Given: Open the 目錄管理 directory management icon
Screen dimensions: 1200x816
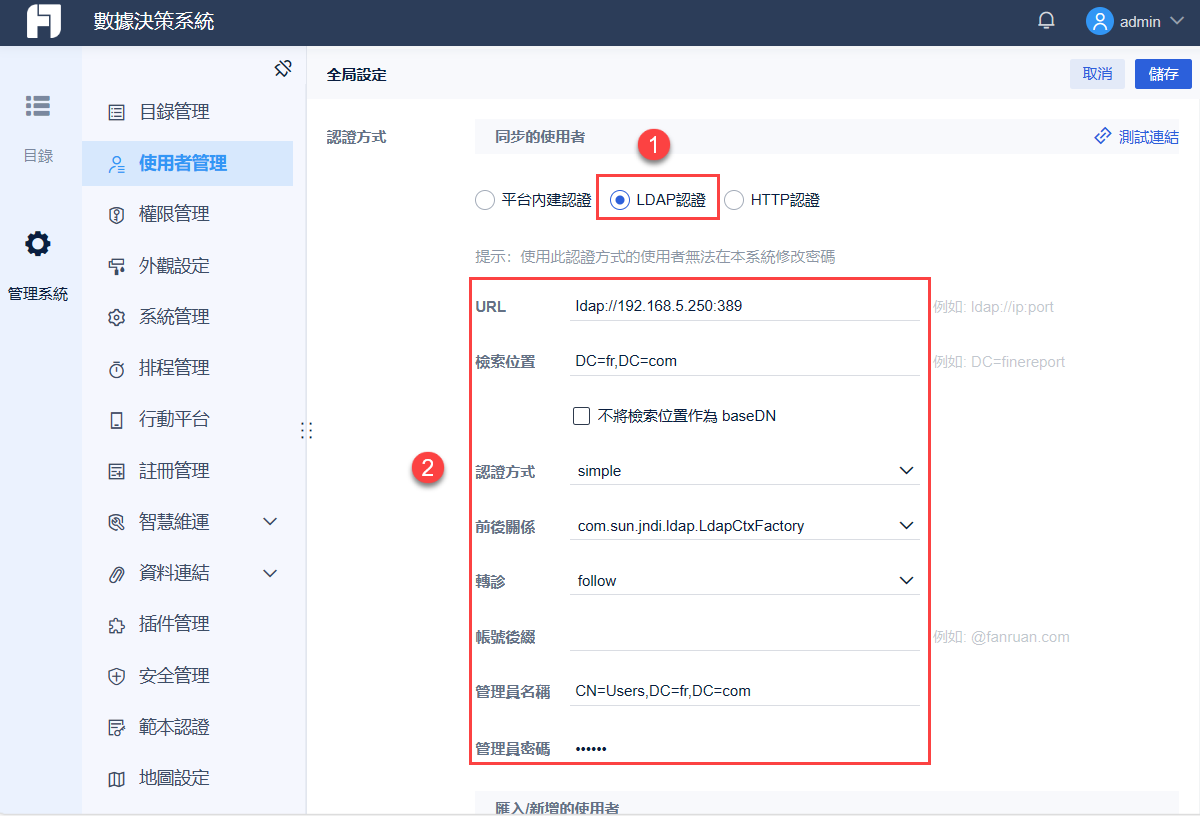Looking at the screenshot, I should point(117,111).
